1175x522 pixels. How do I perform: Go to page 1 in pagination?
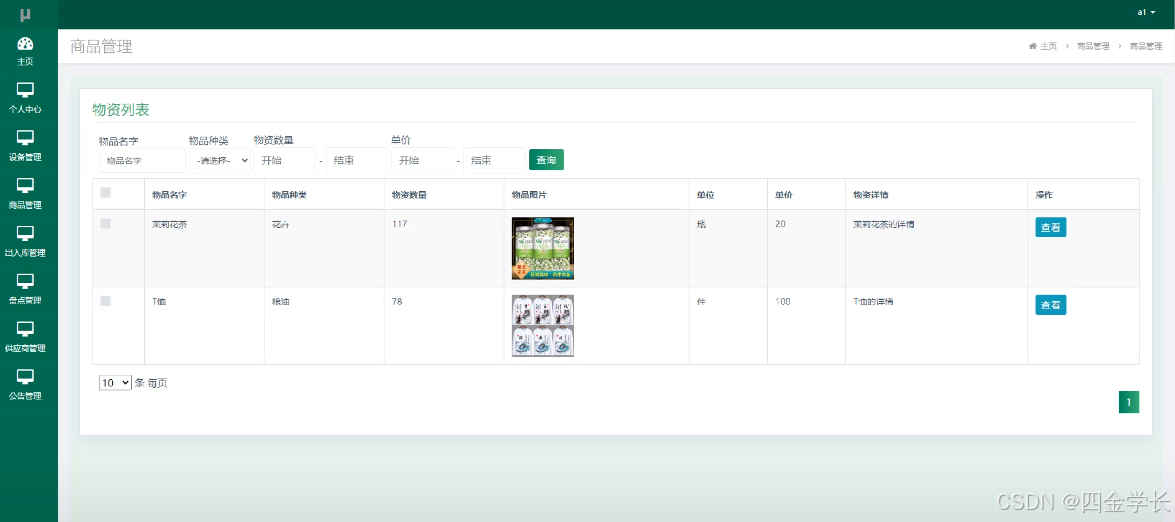click(1129, 402)
